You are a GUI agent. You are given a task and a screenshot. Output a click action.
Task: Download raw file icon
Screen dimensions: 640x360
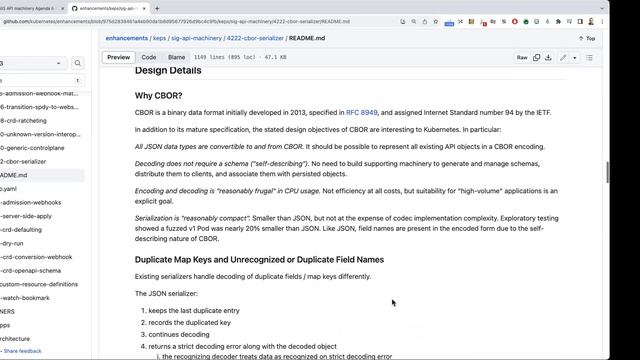[548, 58]
